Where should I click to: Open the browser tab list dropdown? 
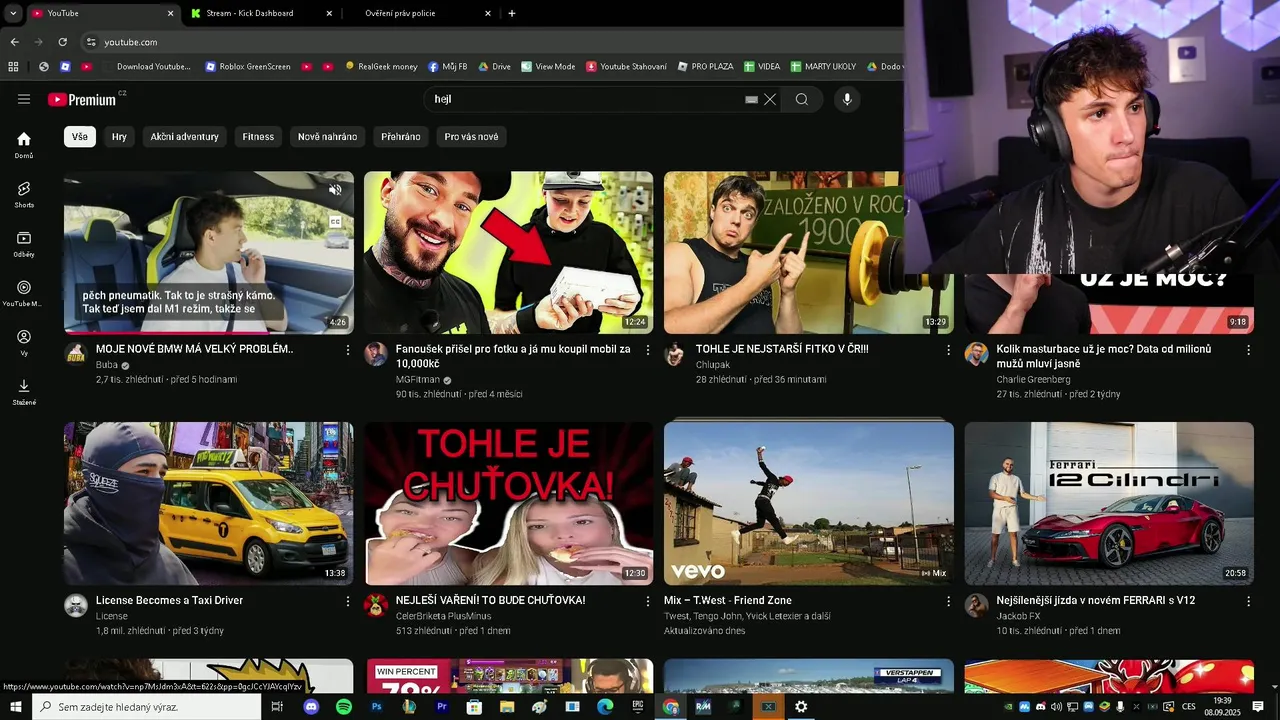point(13,13)
